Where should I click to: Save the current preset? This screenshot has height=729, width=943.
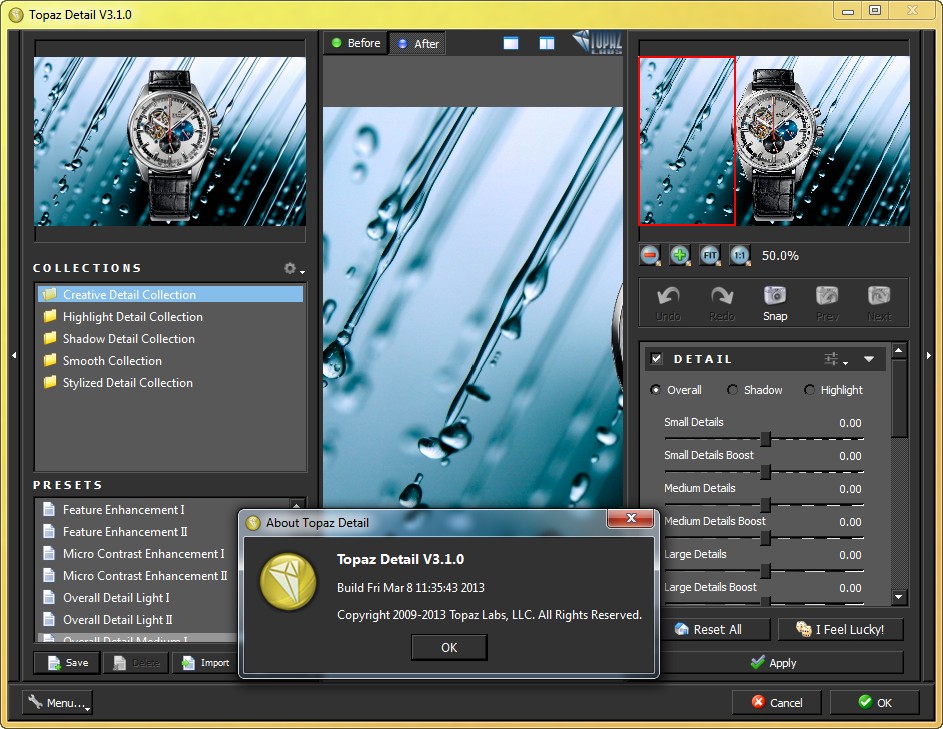(x=68, y=663)
